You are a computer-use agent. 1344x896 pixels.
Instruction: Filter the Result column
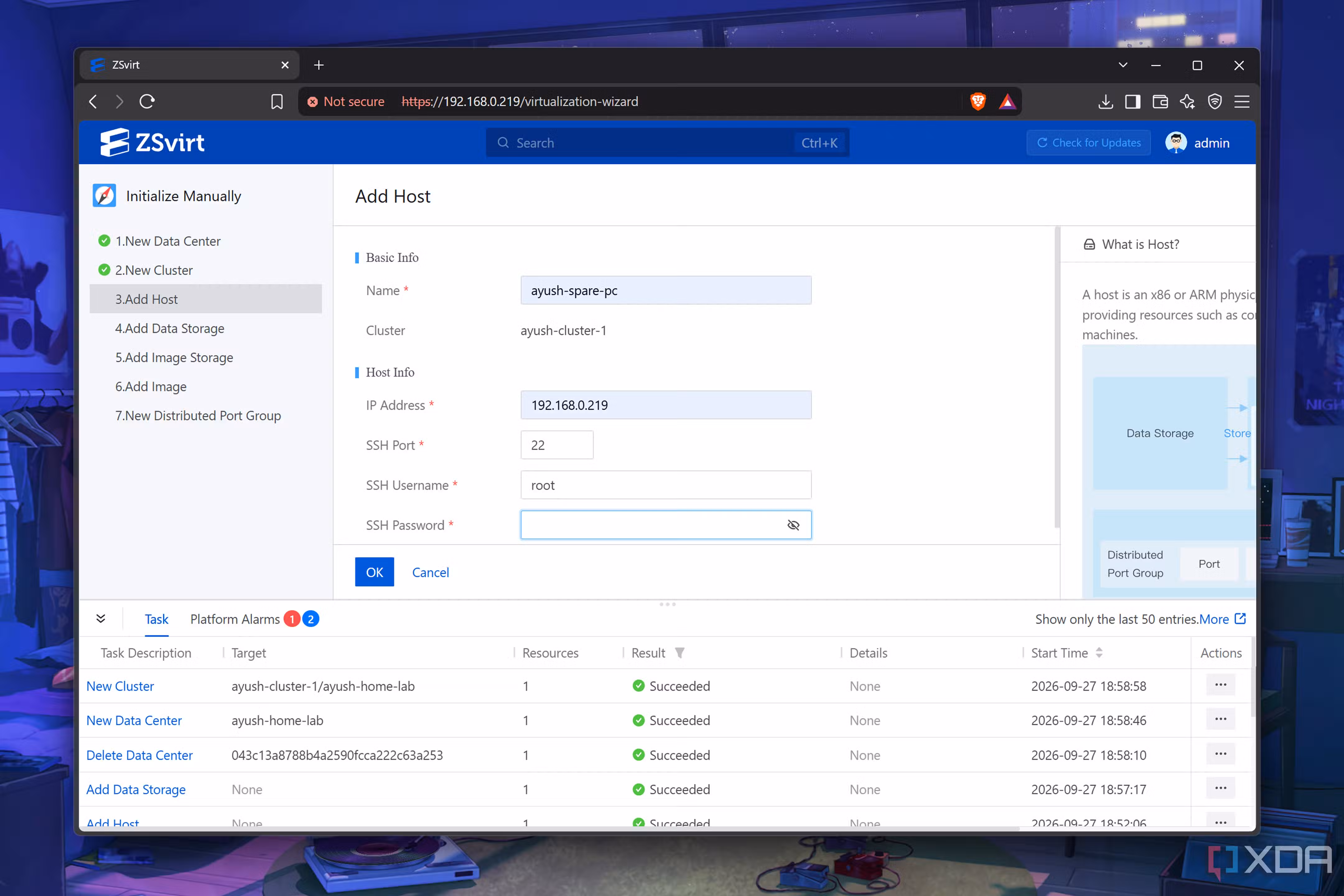pos(679,653)
